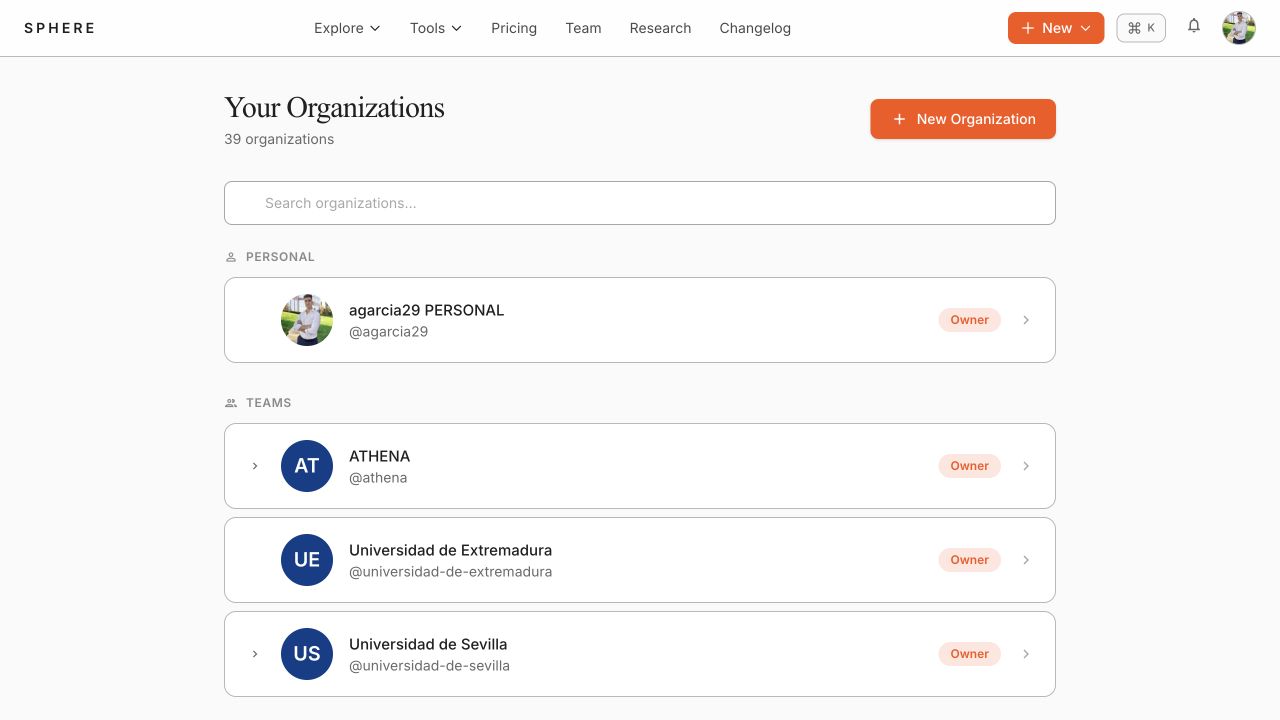Click the 39 organizations count text
1280x720 pixels.
tap(279, 139)
